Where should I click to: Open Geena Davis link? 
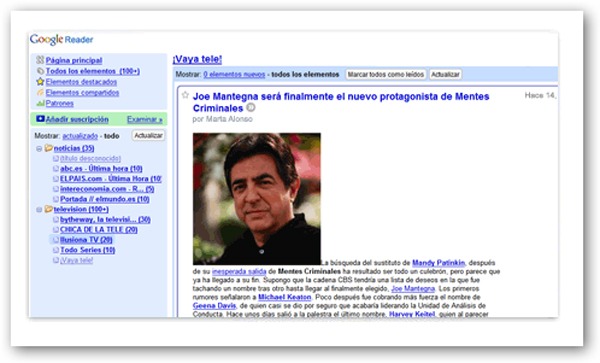coord(214,306)
